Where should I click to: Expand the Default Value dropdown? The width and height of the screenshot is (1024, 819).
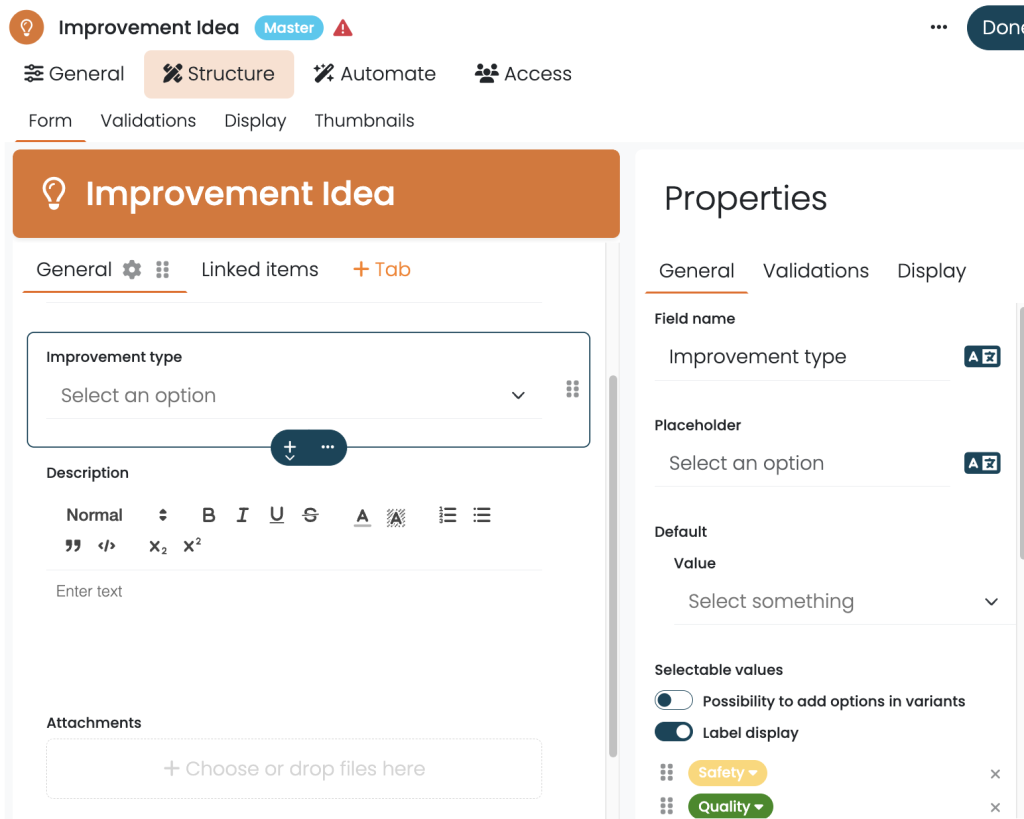[x=843, y=602]
